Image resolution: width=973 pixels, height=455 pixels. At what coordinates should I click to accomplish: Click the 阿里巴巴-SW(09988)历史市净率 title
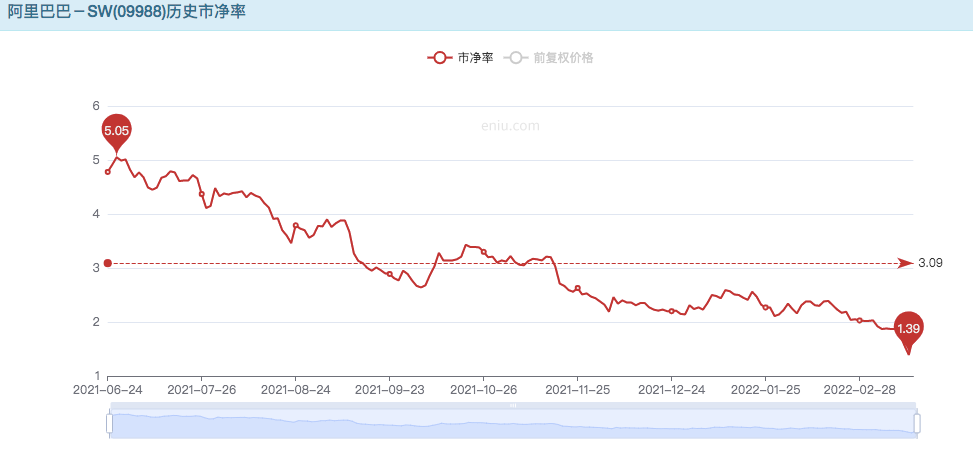tap(127, 11)
